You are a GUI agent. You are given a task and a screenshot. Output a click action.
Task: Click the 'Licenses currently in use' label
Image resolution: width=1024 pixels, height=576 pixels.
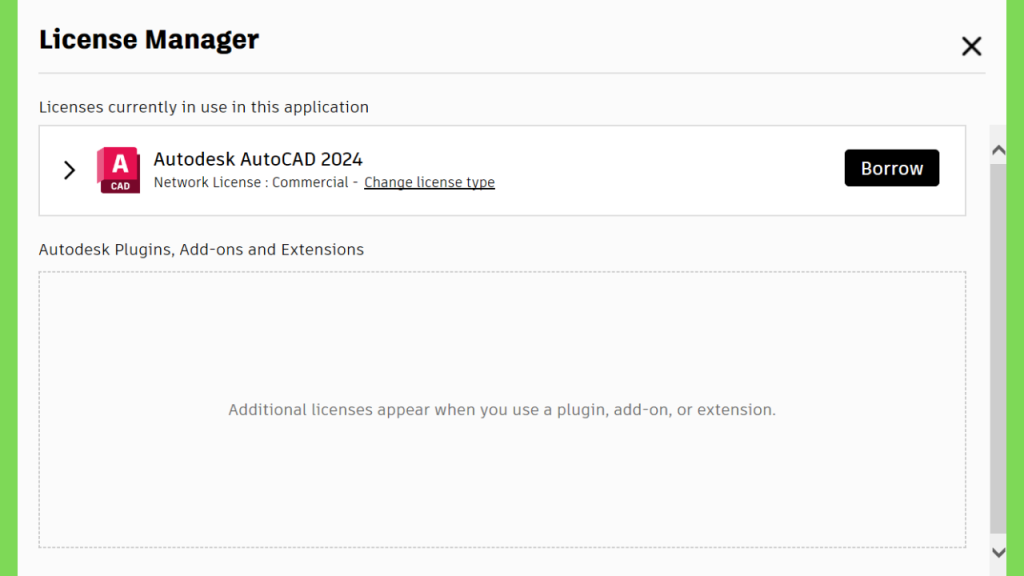click(x=204, y=107)
